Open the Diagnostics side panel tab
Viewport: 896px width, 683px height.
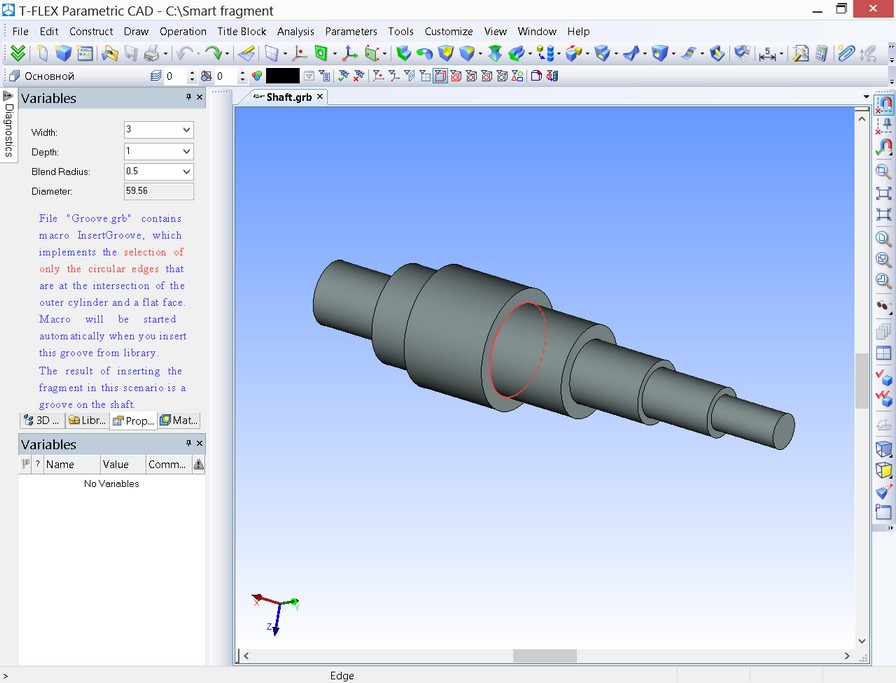point(8,127)
